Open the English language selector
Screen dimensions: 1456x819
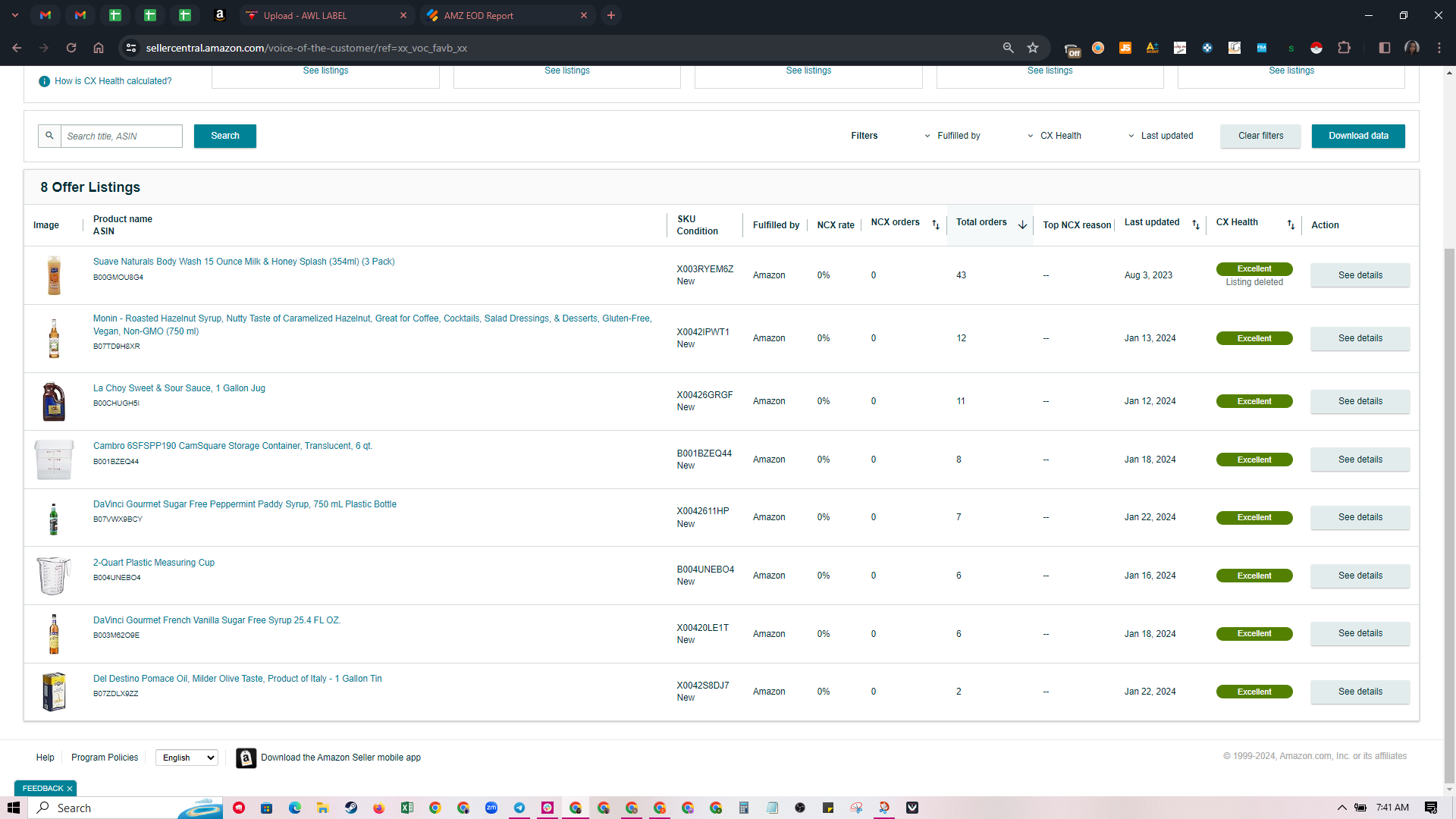(x=187, y=758)
